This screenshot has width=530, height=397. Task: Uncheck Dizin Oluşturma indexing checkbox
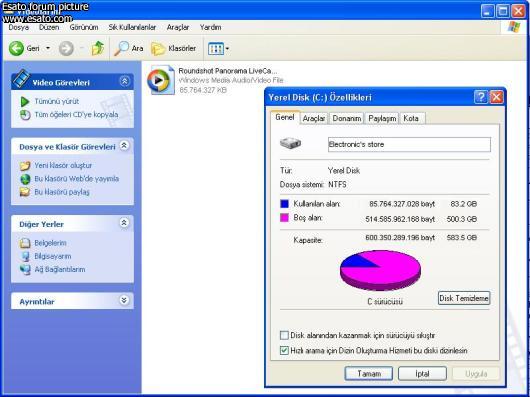[284, 350]
